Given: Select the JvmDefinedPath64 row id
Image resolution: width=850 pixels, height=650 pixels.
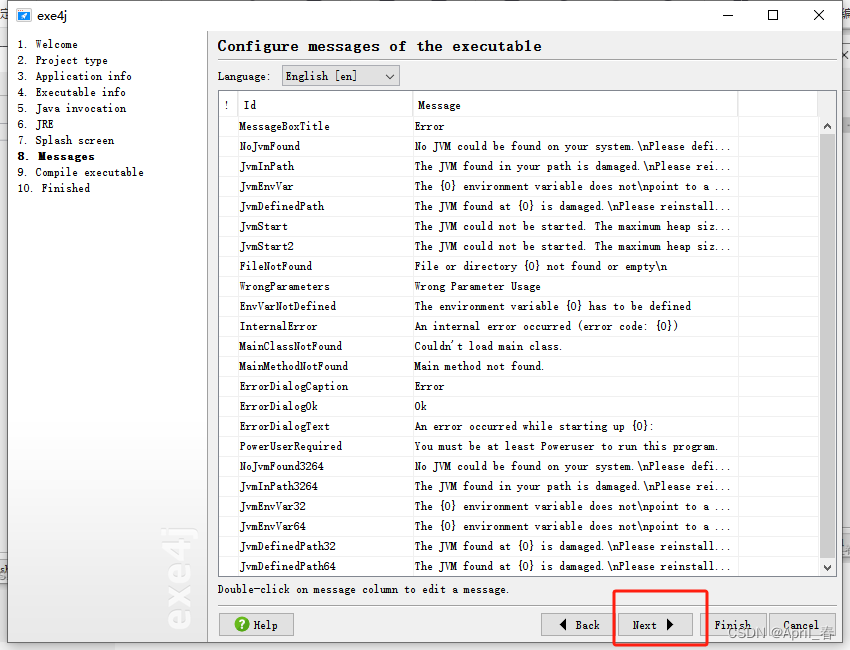Looking at the screenshot, I should pos(287,567).
